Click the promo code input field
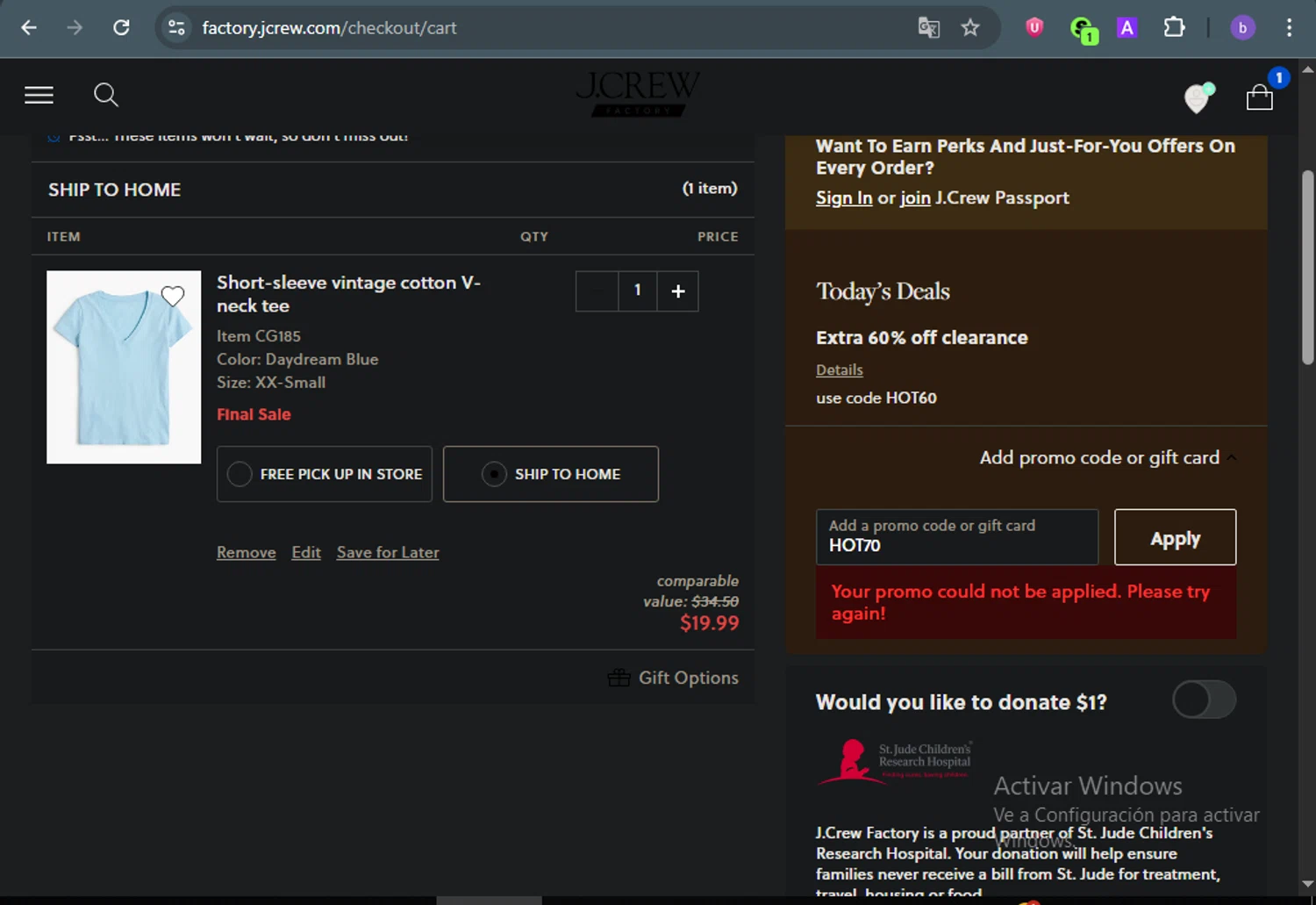The image size is (1316, 905). click(957, 537)
